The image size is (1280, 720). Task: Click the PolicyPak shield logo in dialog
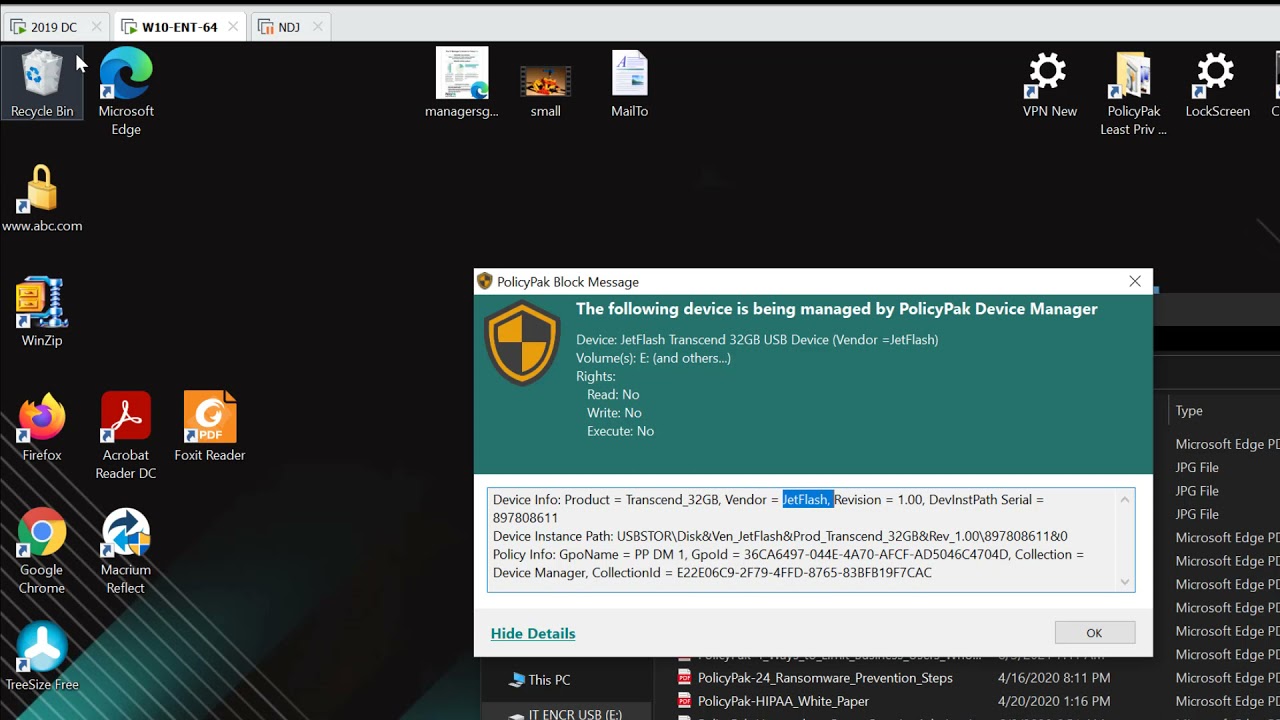point(522,343)
